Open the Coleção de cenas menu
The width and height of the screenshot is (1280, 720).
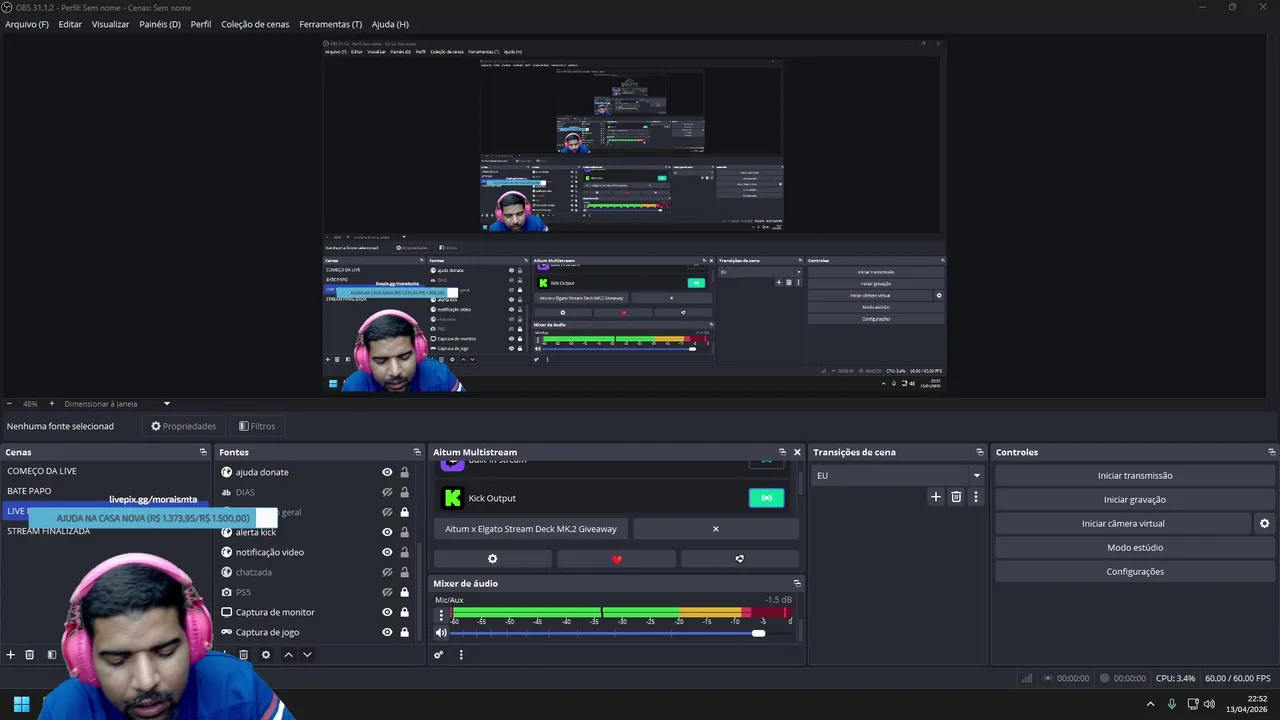pyautogui.click(x=255, y=24)
